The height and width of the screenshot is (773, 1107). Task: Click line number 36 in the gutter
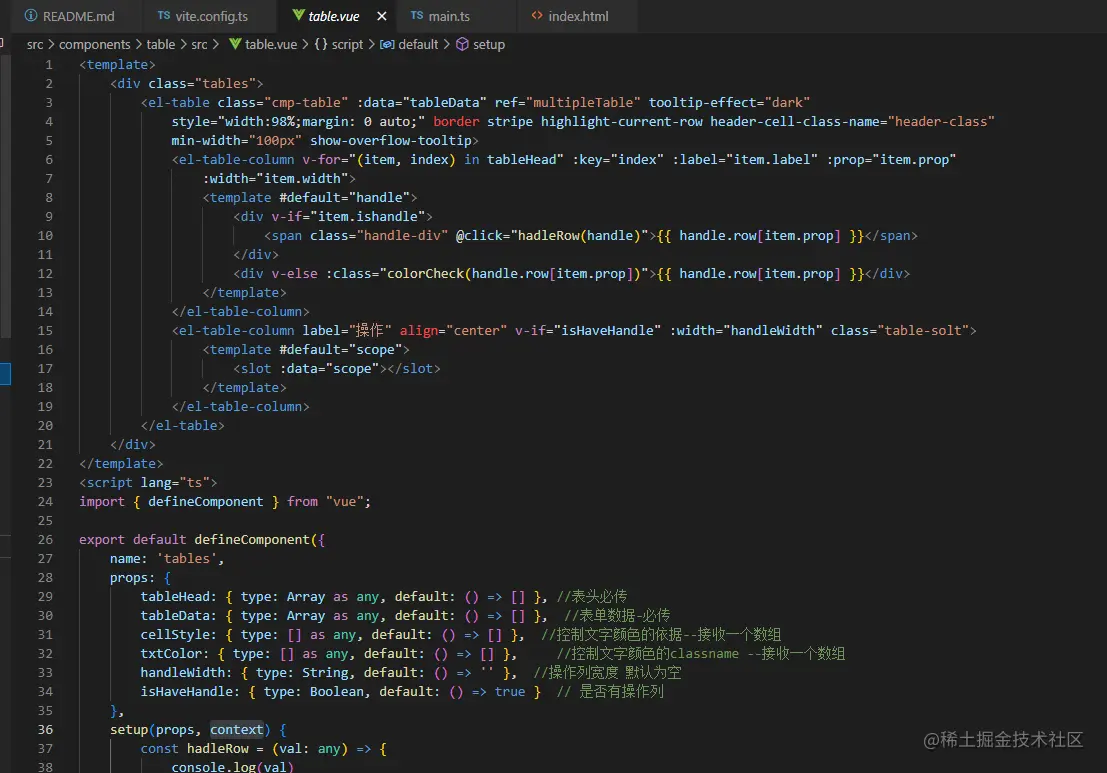coord(45,729)
